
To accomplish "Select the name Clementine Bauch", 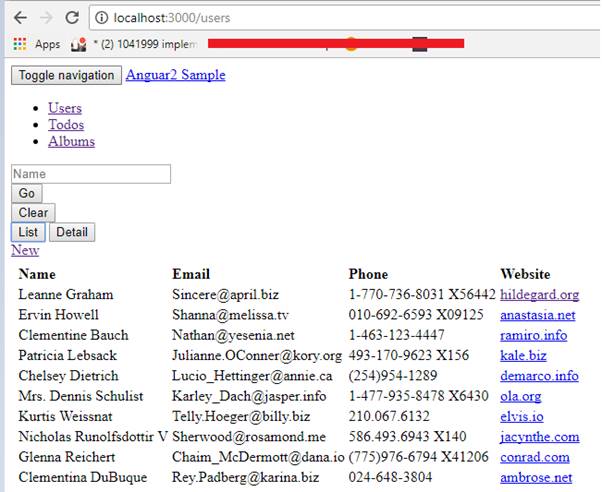I will click(x=73, y=335).
